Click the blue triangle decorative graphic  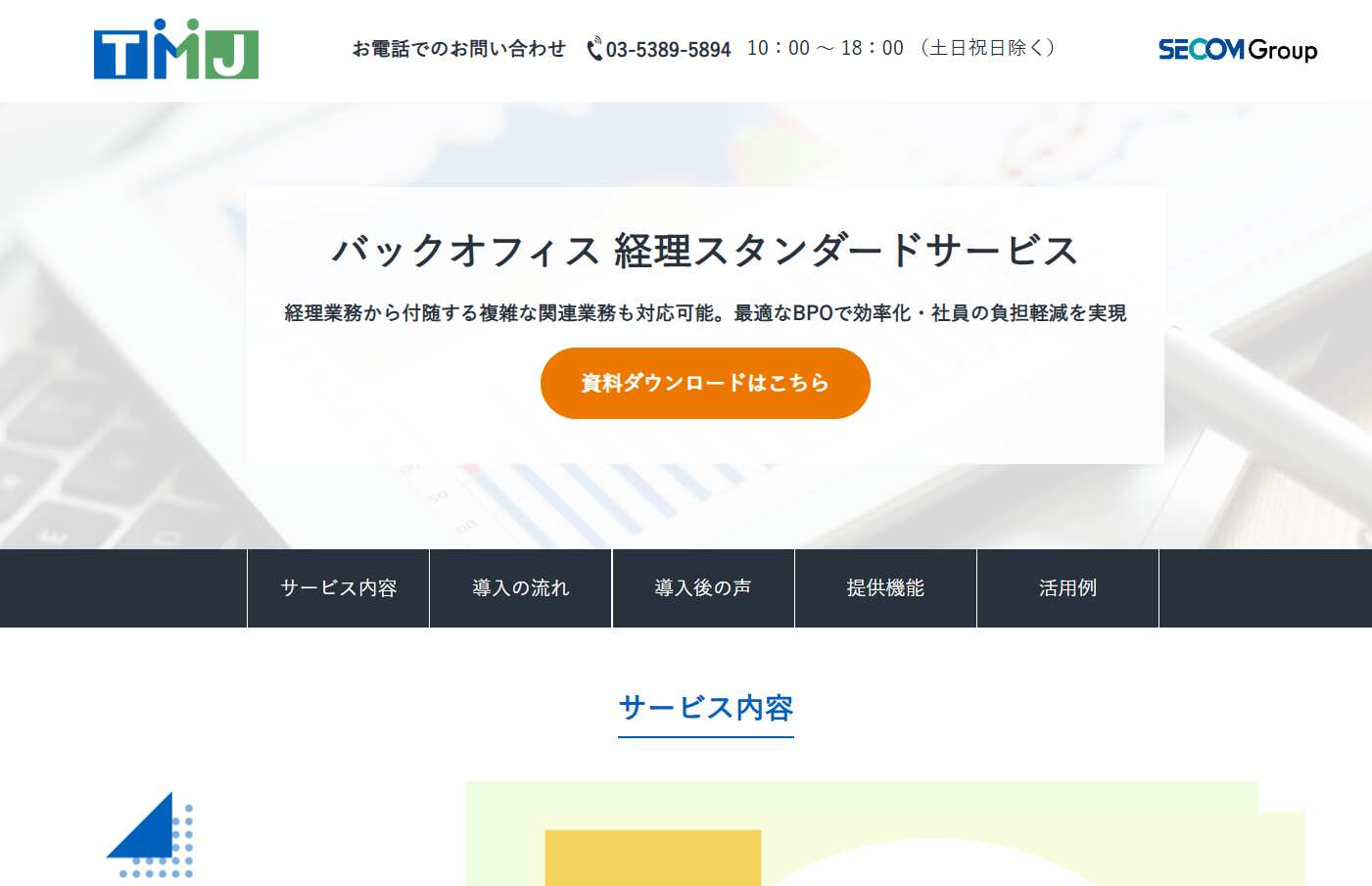click(150, 835)
